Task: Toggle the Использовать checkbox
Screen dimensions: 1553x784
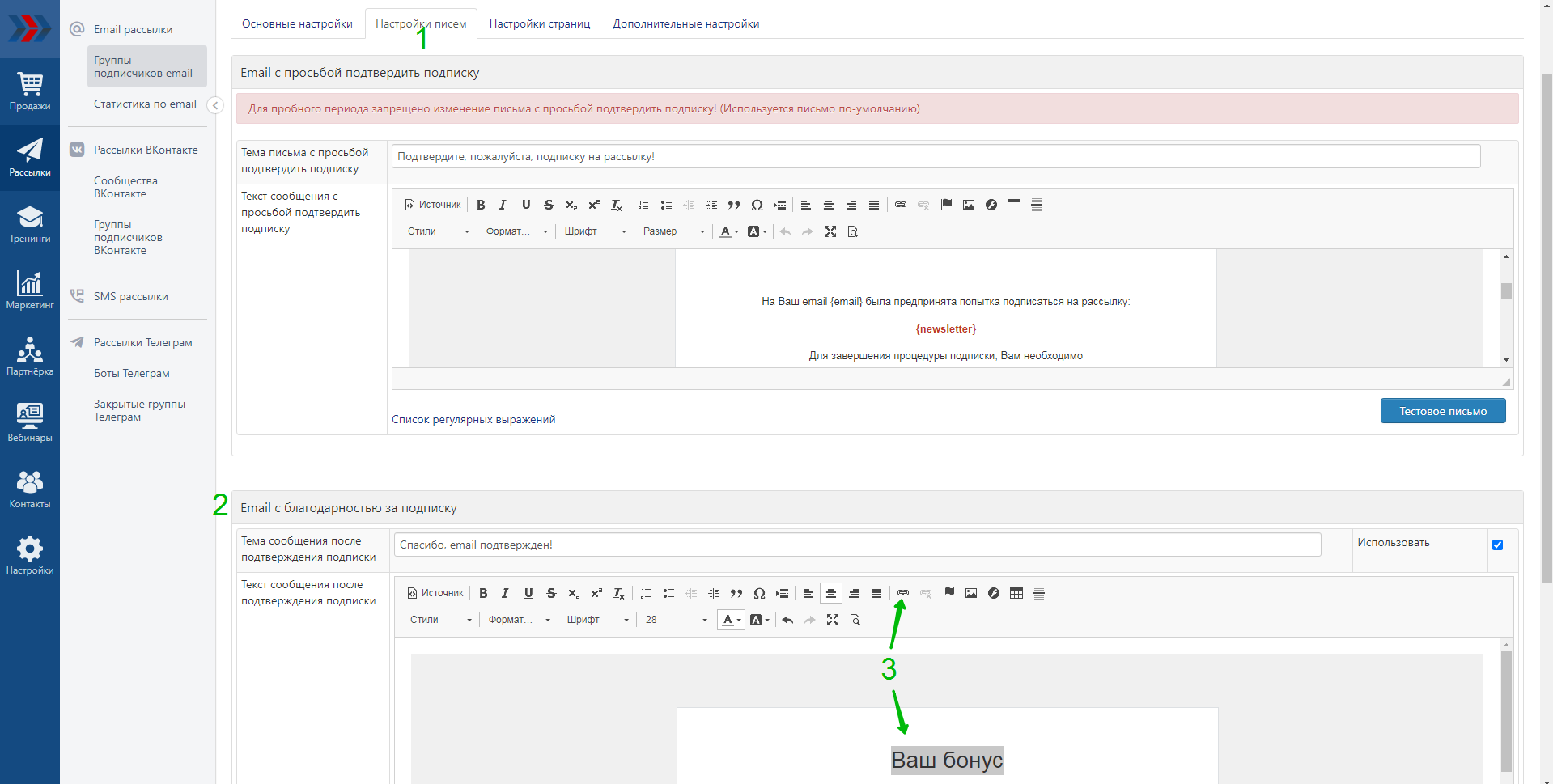Action: [1497, 545]
